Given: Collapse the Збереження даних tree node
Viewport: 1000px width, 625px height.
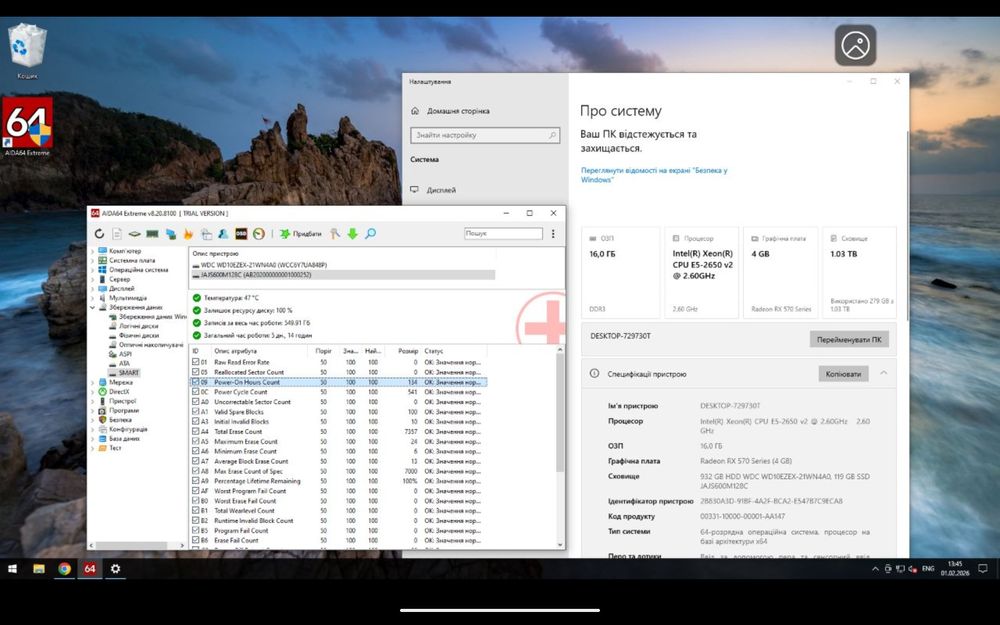Looking at the screenshot, I should 92,307.
